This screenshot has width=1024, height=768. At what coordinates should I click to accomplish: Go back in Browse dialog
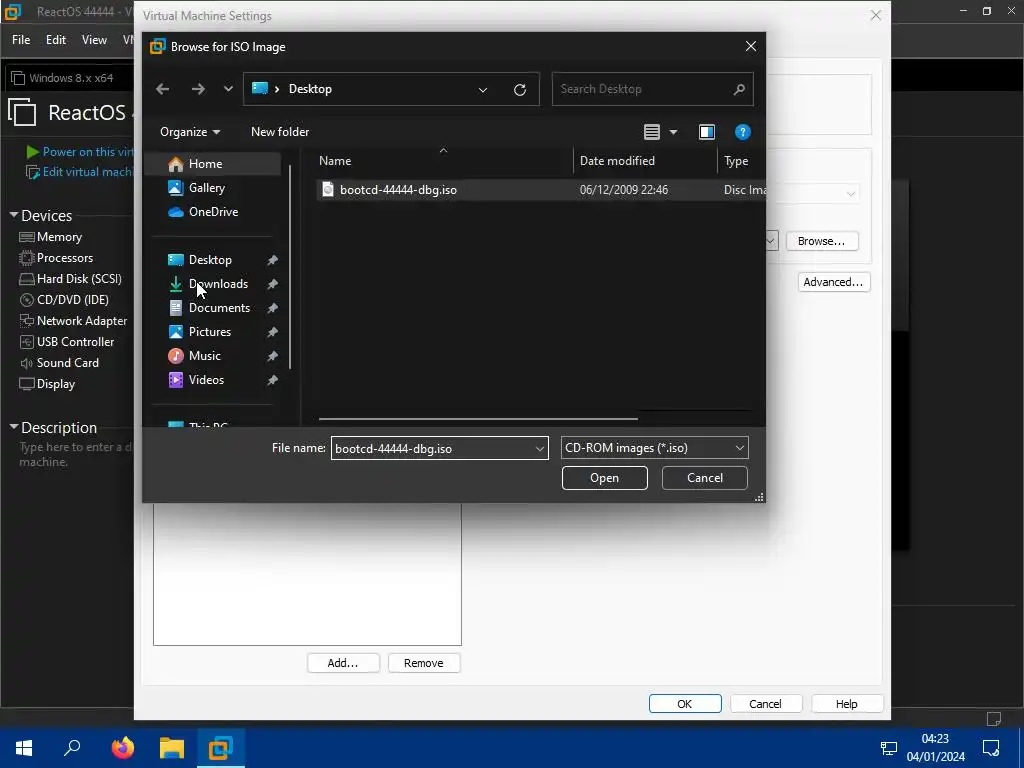[163, 89]
